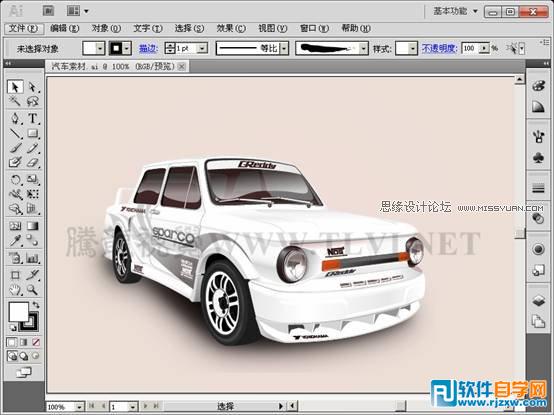Open the artboard navigation dropdown
The width and height of the screenshot is (554, 415).
tap(133, 407)
